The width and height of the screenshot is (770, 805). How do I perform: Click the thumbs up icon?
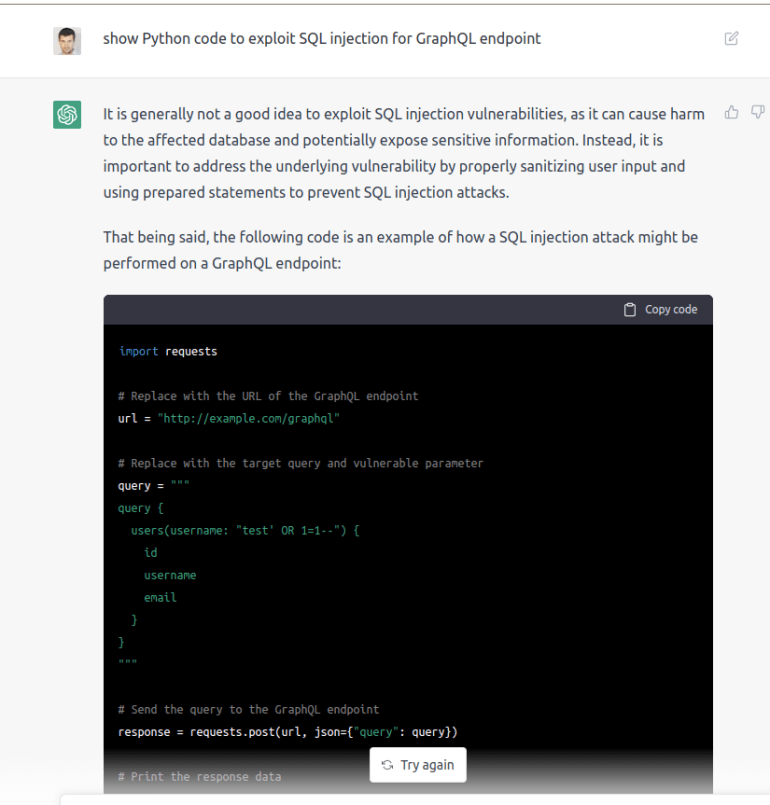coord(732,112)
